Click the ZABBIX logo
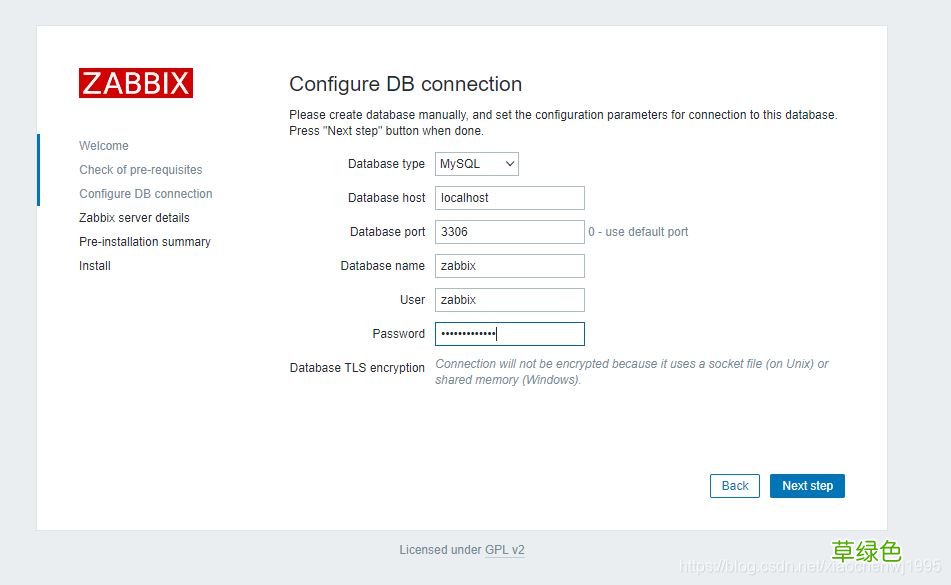The width and height of the screenshot is (951, 585). click(136, 83)
